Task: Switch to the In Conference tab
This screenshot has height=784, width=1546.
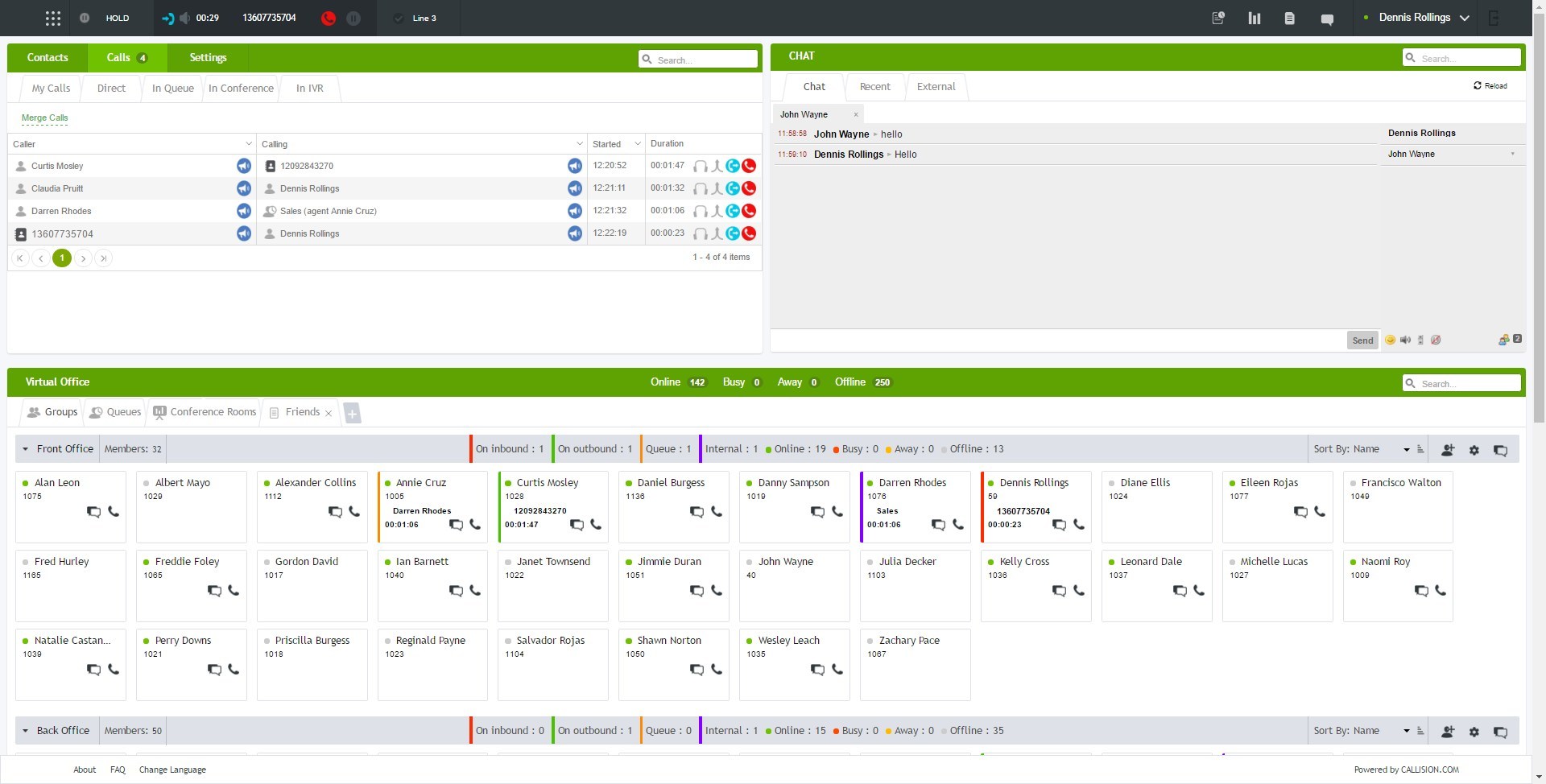Action: [241, 88]
